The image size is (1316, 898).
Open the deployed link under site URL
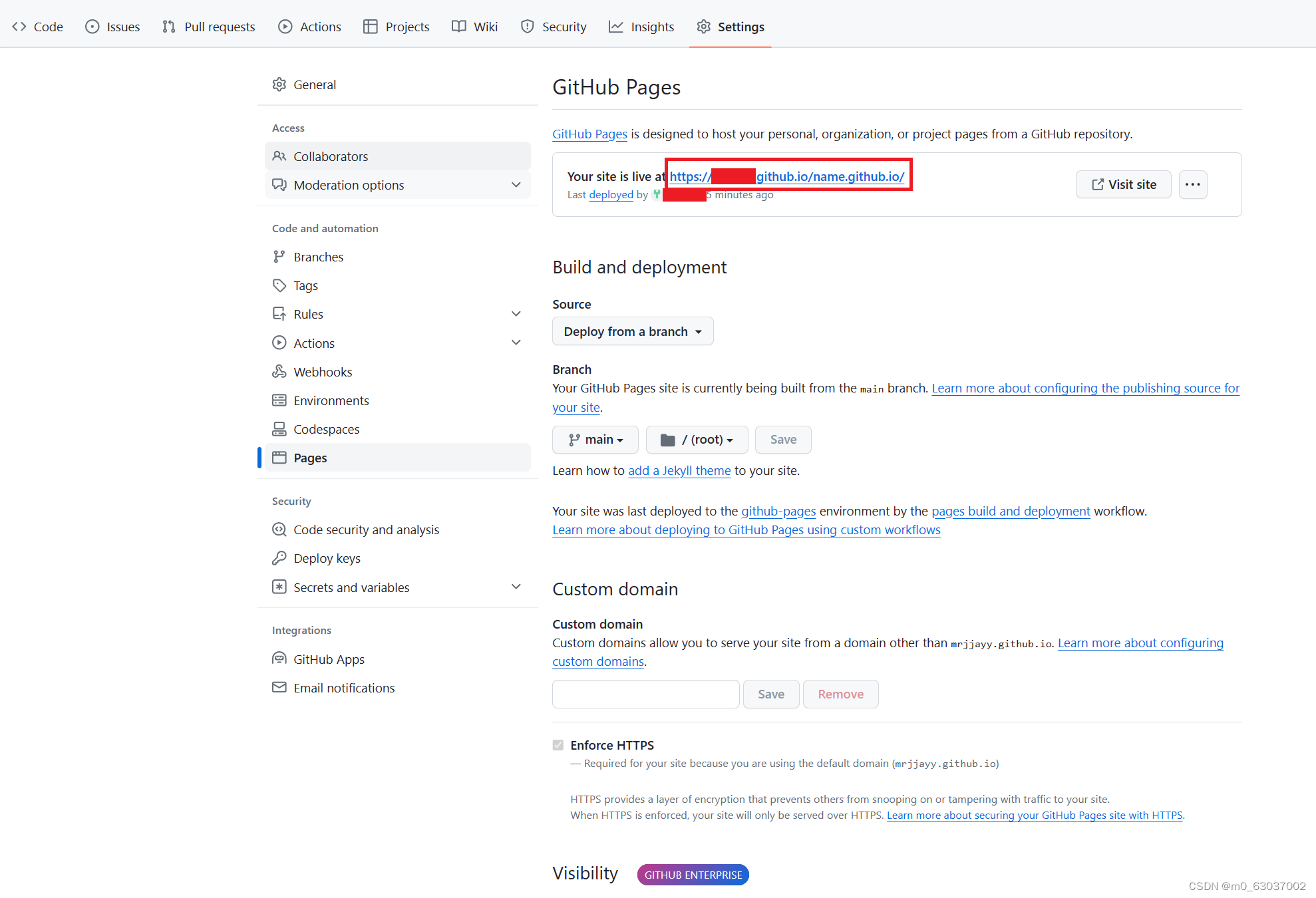coord(611,194)
